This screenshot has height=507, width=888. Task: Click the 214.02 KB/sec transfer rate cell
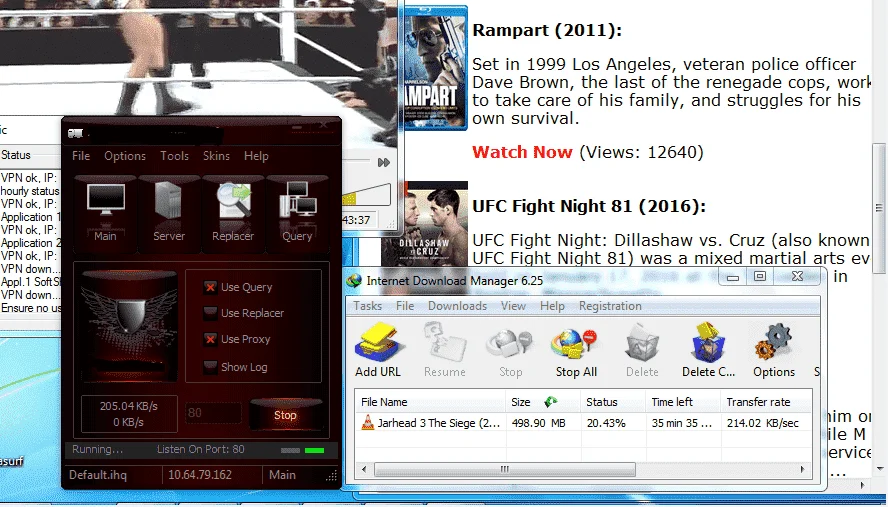click(x=762, y=423)
